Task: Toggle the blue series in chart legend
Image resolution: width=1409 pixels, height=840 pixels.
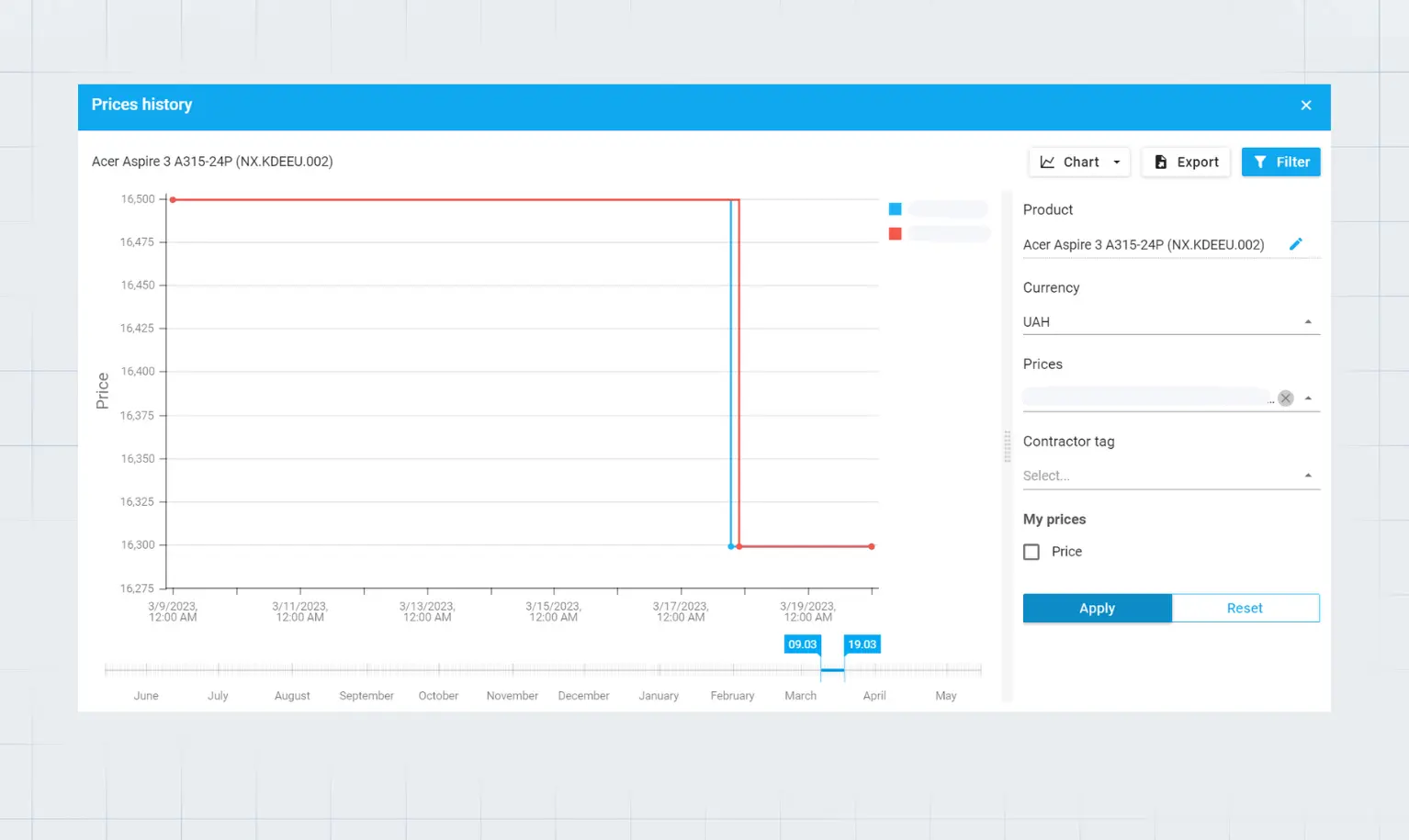Action: point(895,209)
